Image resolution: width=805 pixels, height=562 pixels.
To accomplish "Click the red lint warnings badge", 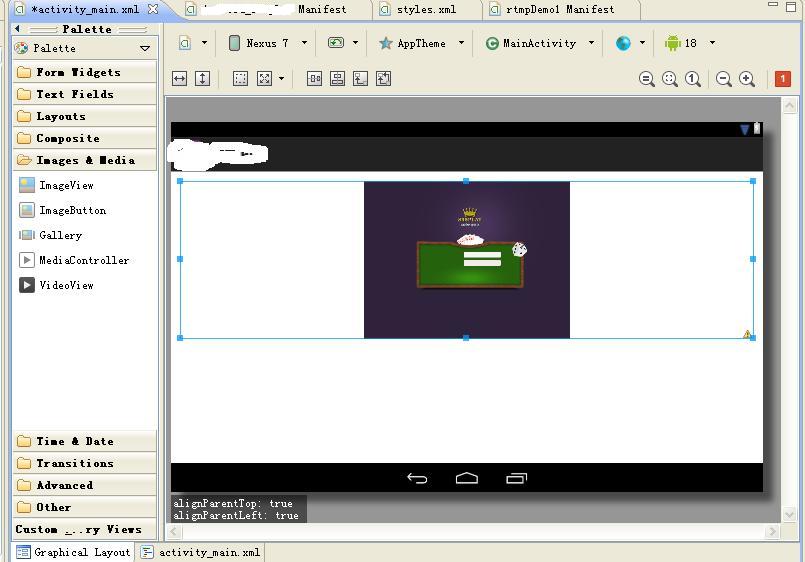I will click(x=783, y=79).
